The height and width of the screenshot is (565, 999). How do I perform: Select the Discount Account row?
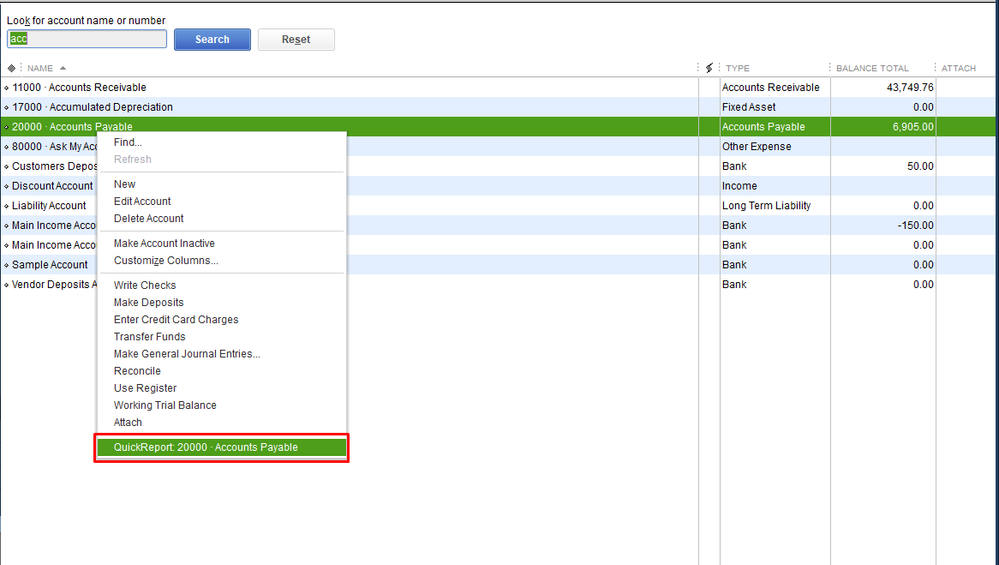[x=50, y=186]
